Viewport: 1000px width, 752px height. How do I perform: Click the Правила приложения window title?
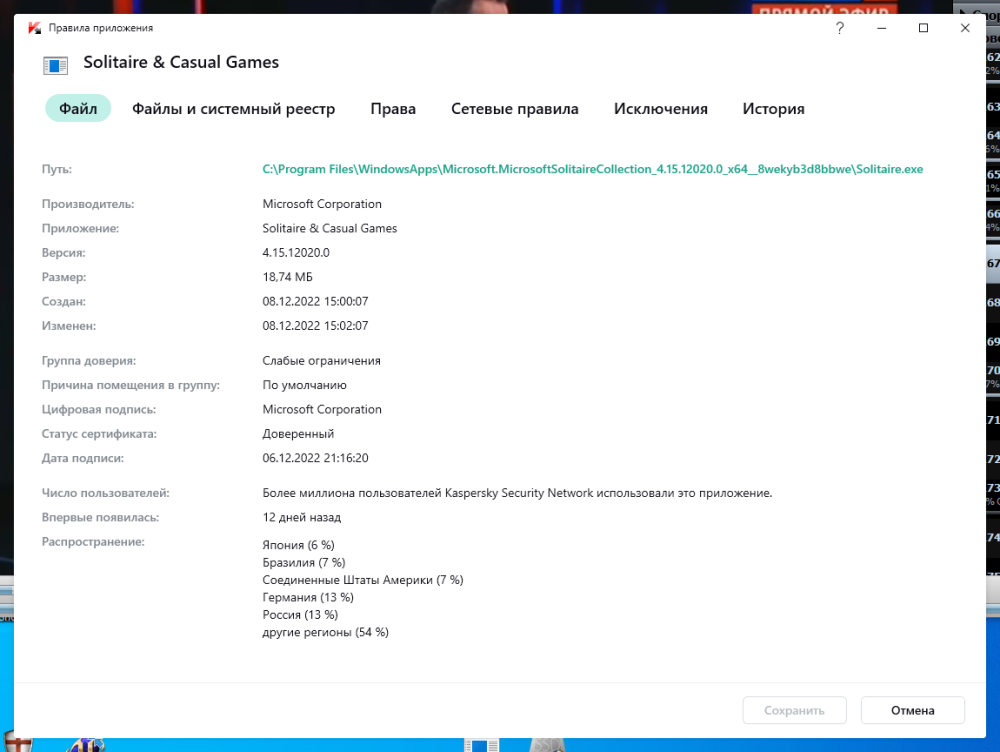(101, 28)
